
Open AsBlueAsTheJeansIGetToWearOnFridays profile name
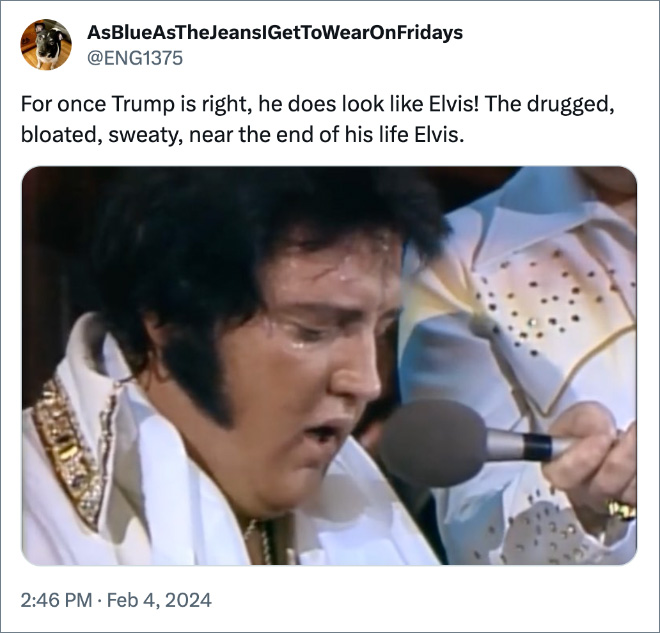tap(275, 32)
